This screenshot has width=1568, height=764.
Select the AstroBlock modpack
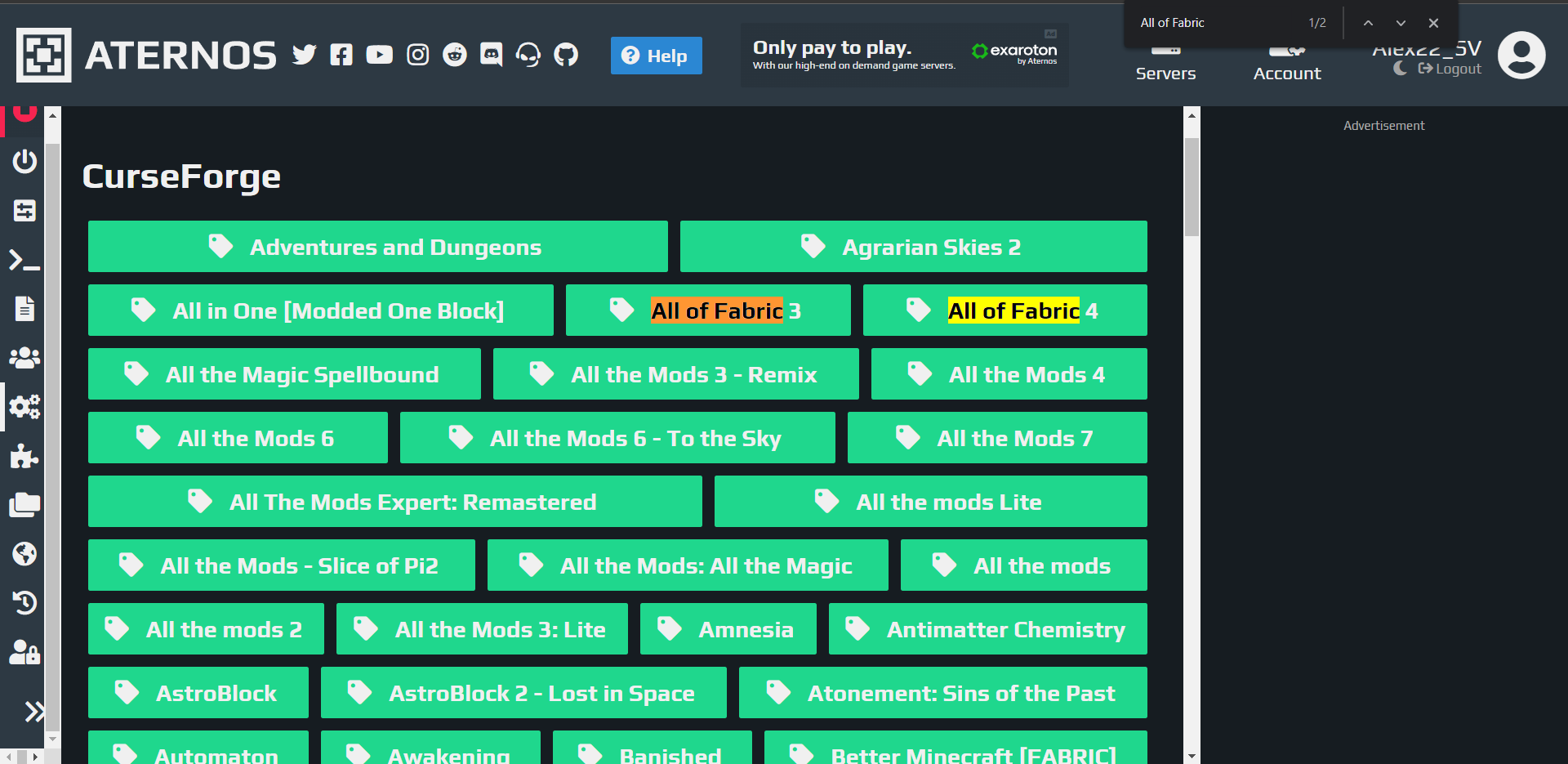pyautogui.click(x=198, y=692)
